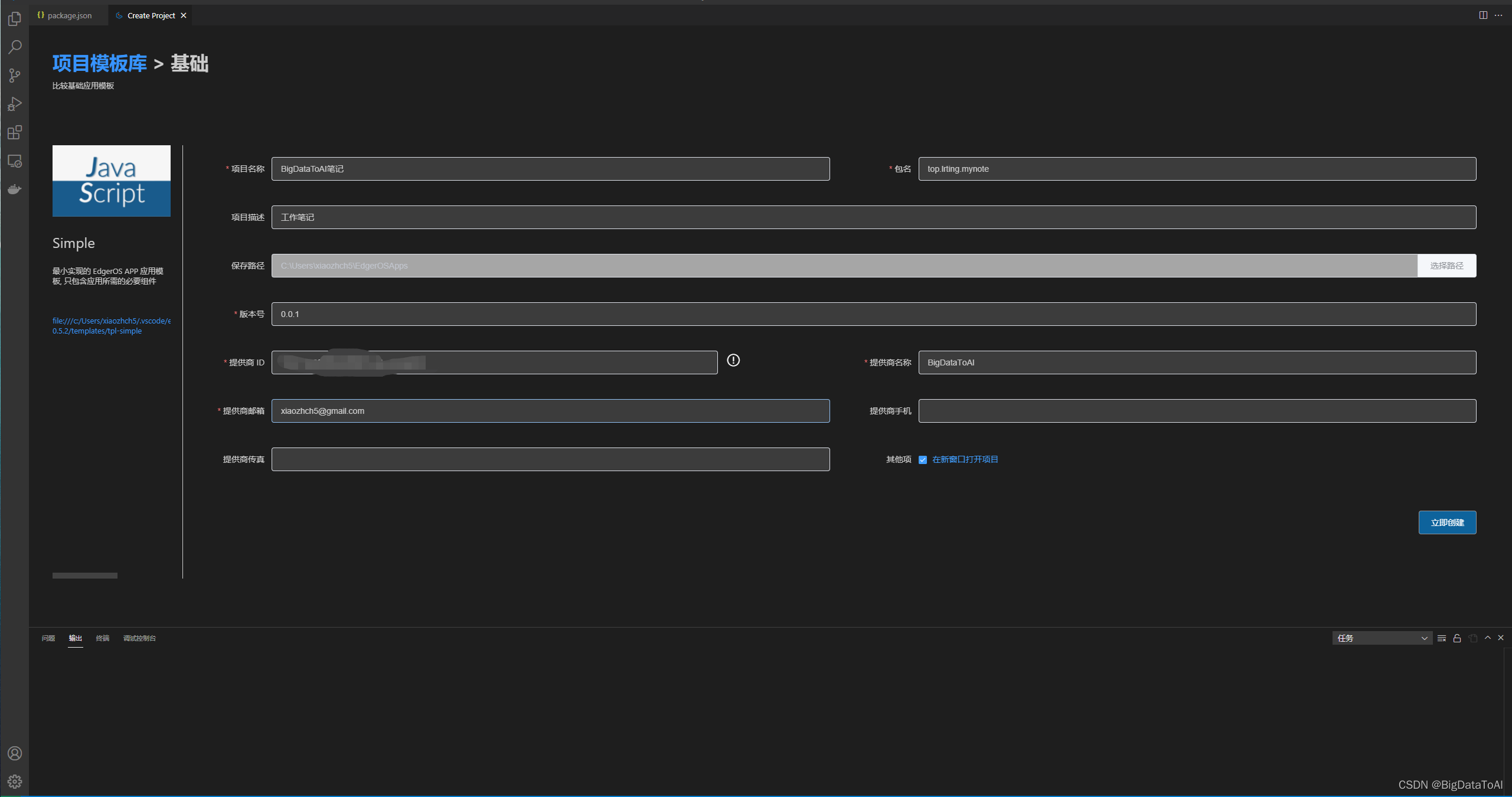Uncheck 在新窗口打开项目 checkbox
This screenshot has height=797, width=1512.
(923, 460)
